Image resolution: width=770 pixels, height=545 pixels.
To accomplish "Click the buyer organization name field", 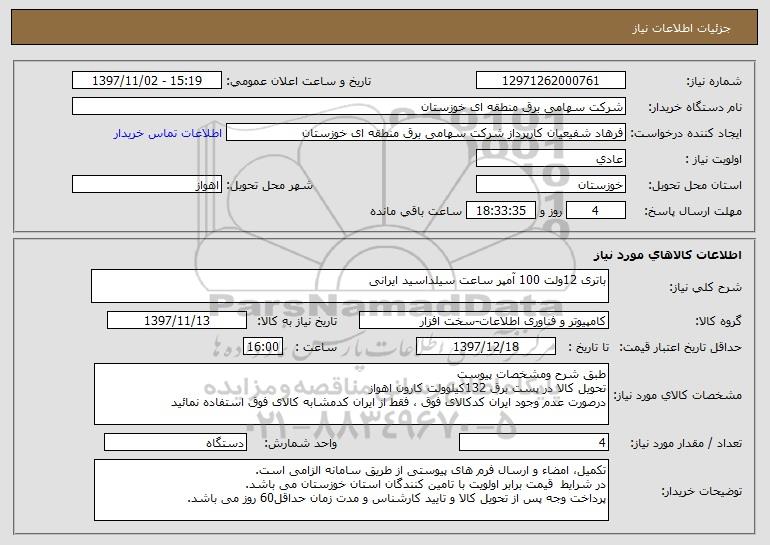I will pos(349,107).
